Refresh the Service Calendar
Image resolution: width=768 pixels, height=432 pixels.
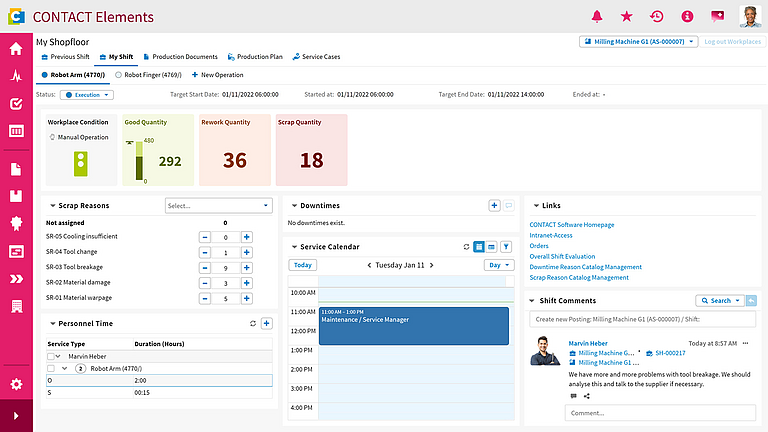(x=466, y=247)
